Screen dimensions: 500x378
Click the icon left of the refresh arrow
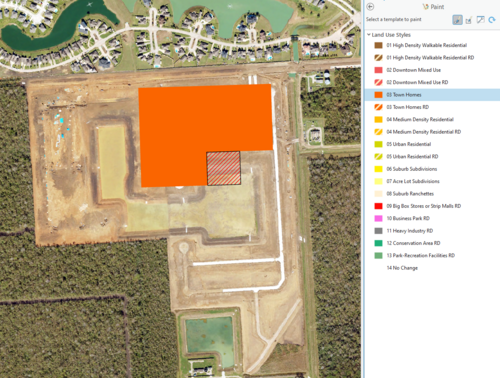coord(480,20)
